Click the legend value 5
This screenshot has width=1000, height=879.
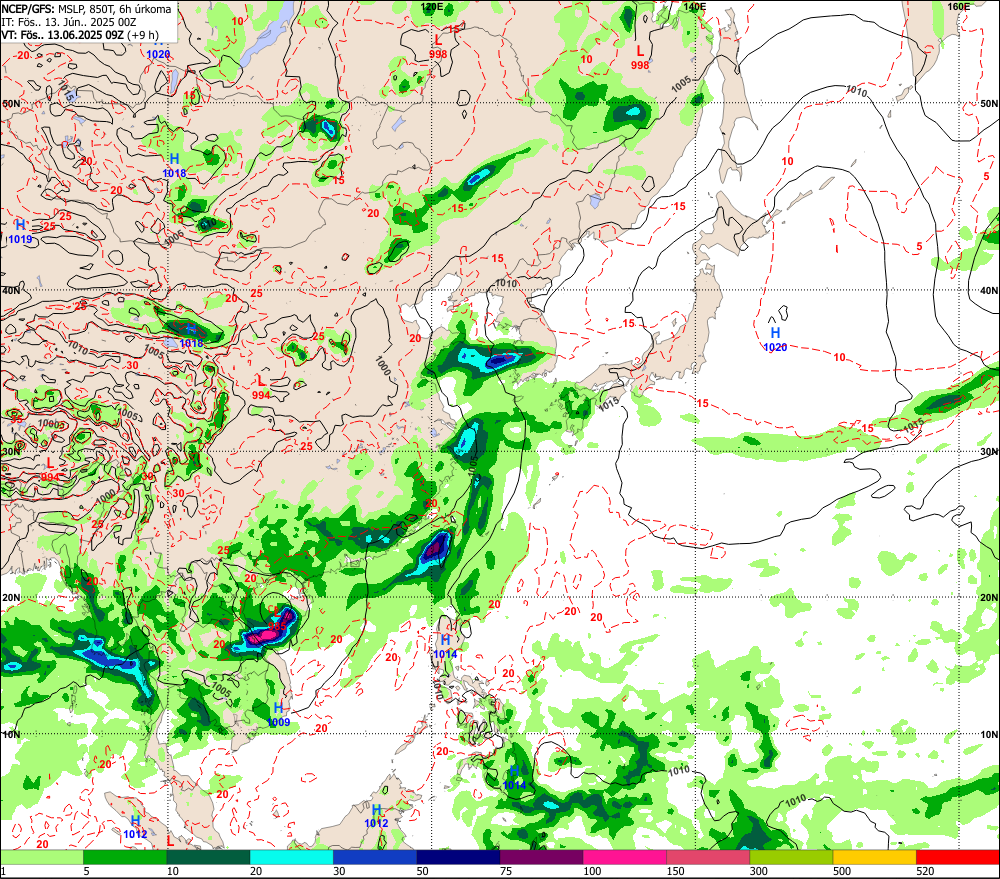pos(86,871)
